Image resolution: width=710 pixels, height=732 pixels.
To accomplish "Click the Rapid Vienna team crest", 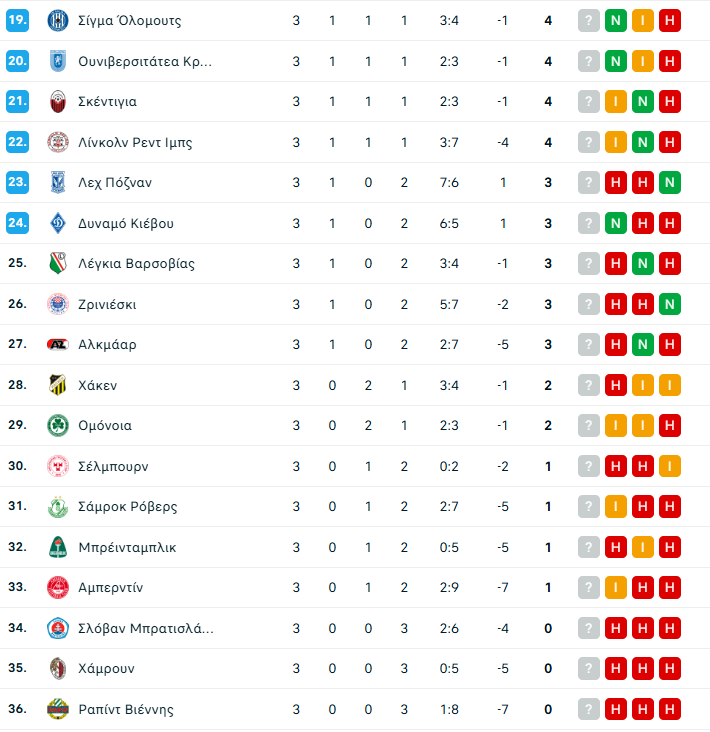I will click(57, 709).
